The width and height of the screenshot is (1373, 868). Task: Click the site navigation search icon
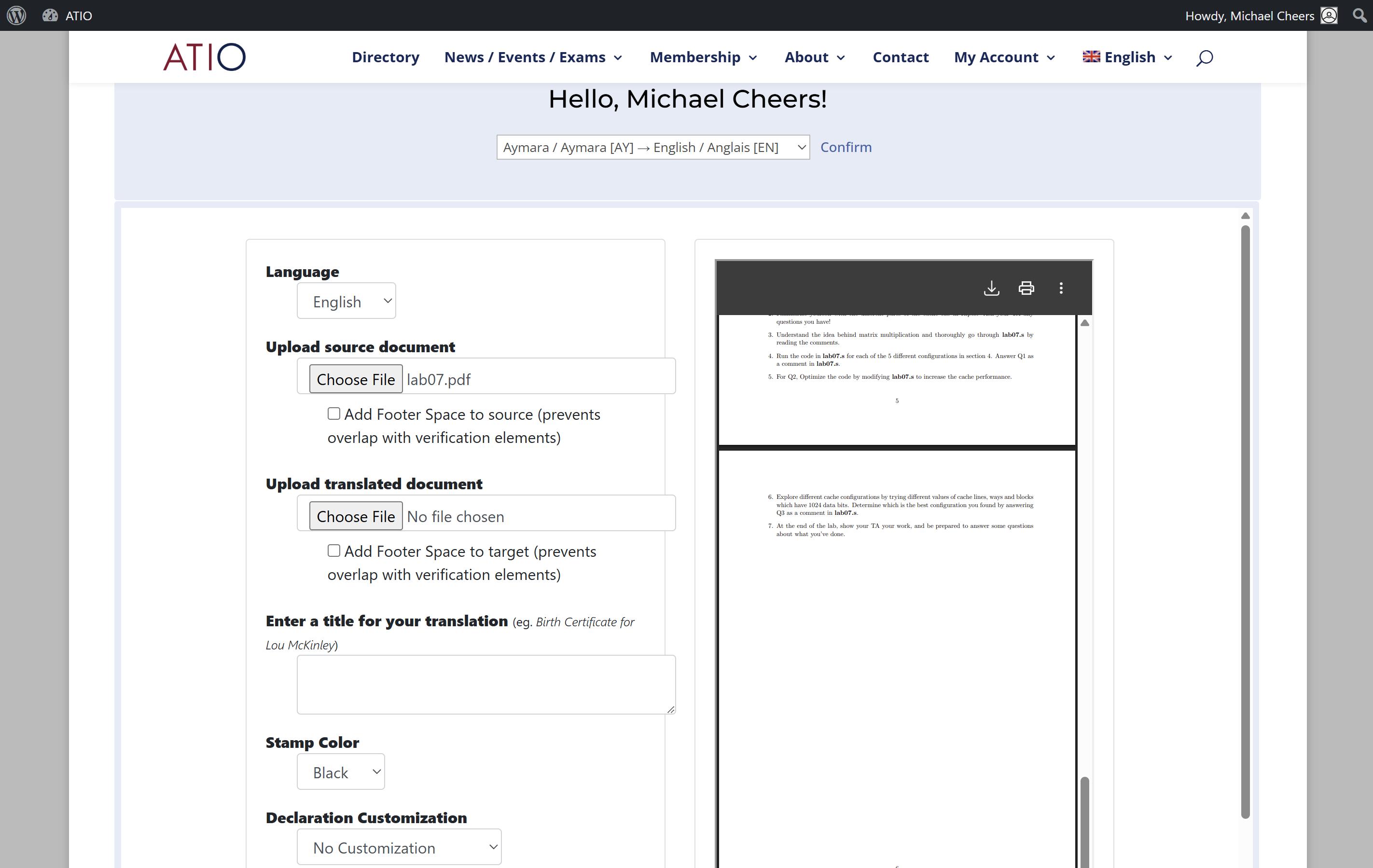coord(1204,57)
